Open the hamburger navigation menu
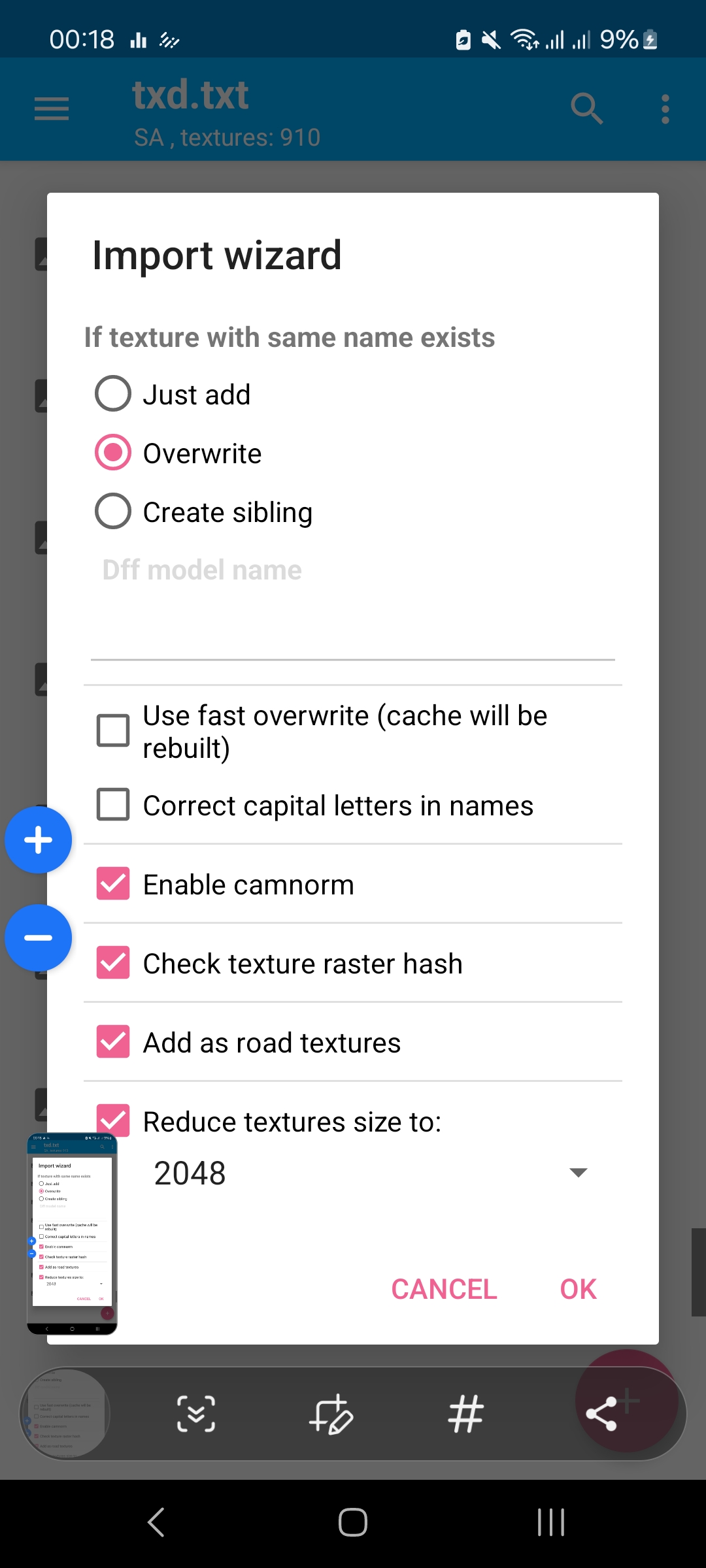The image size is (706, 1568). 52,109
